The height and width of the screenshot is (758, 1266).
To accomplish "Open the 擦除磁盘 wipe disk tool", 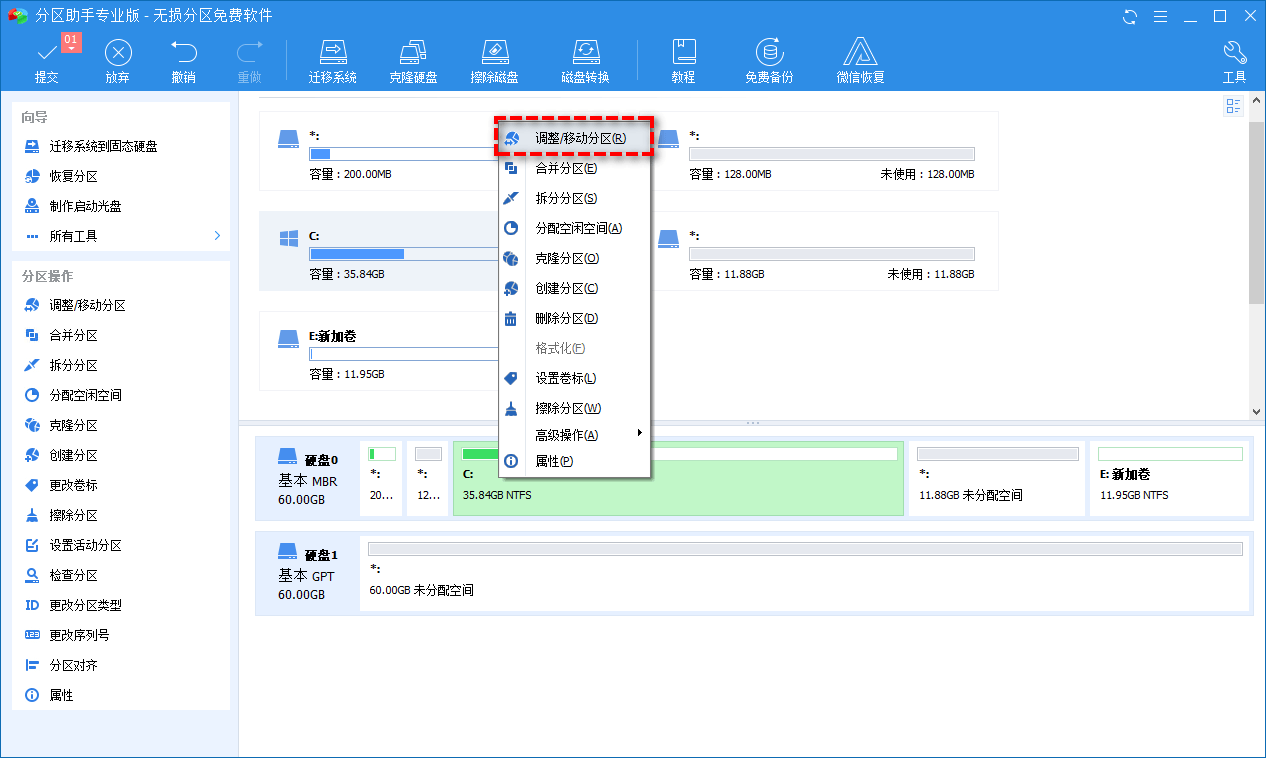I will [x=494, y=60].
